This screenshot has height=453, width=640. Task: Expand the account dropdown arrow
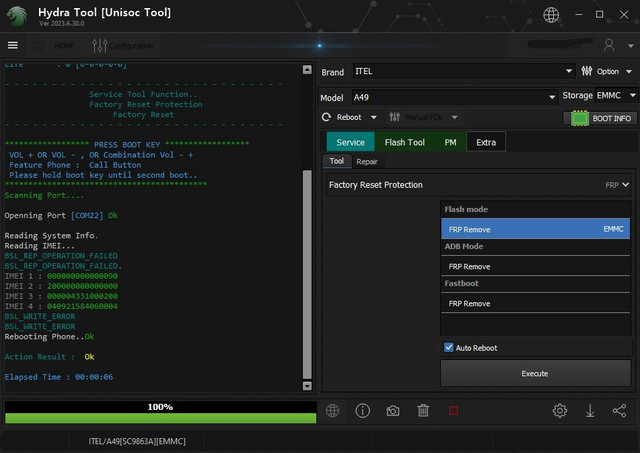(x=631, y=46)
